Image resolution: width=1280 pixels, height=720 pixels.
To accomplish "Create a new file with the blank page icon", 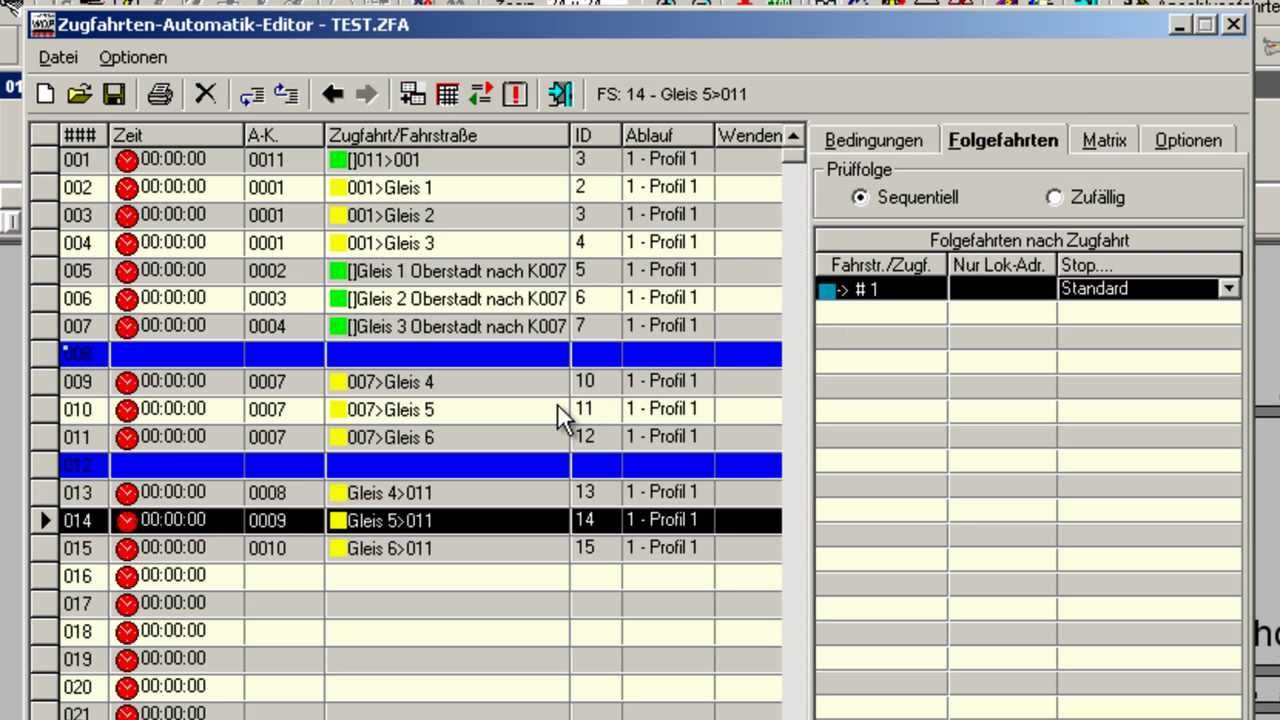I will pos(45,94).
